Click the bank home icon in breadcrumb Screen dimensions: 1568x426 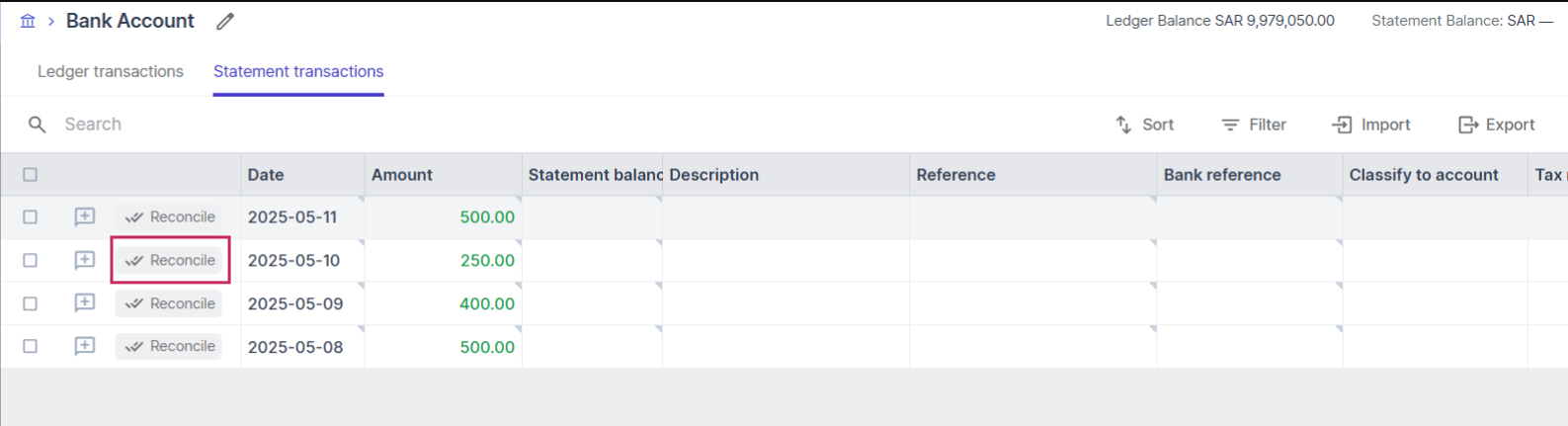28,21
